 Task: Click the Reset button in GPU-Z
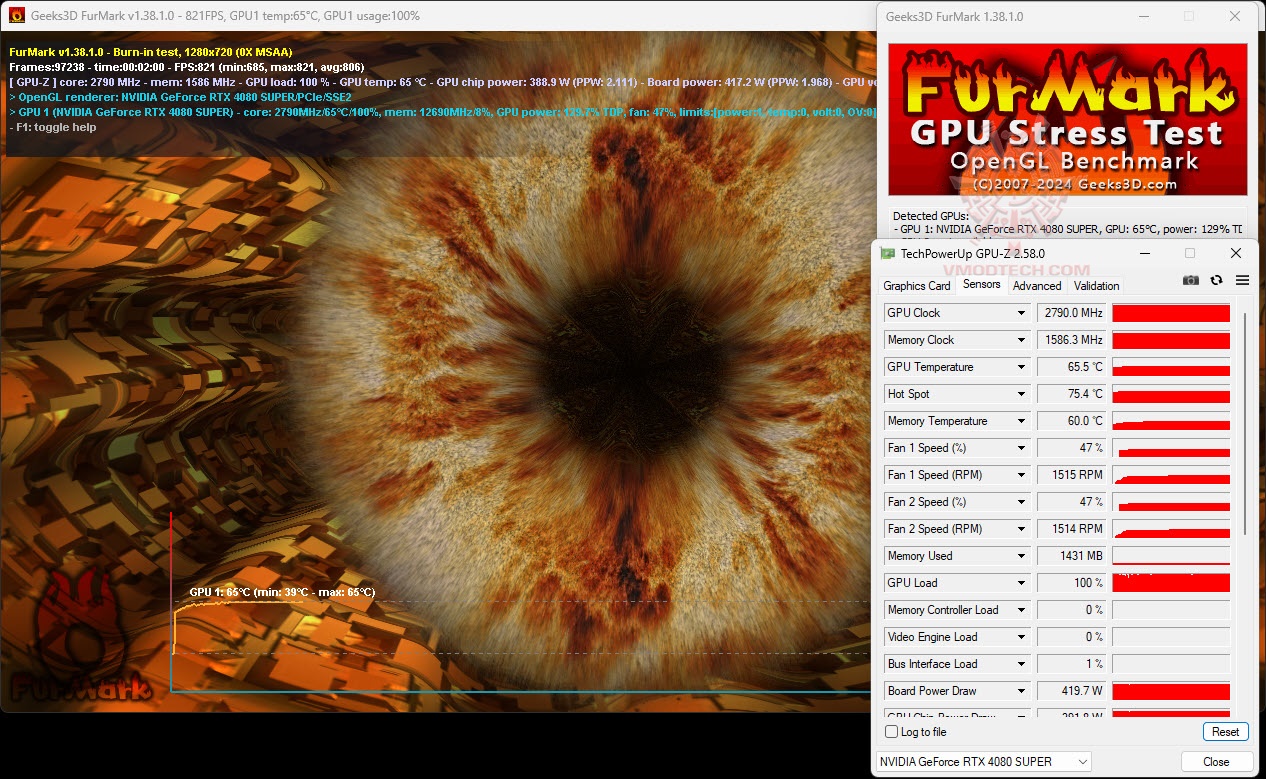point(1225,732)
